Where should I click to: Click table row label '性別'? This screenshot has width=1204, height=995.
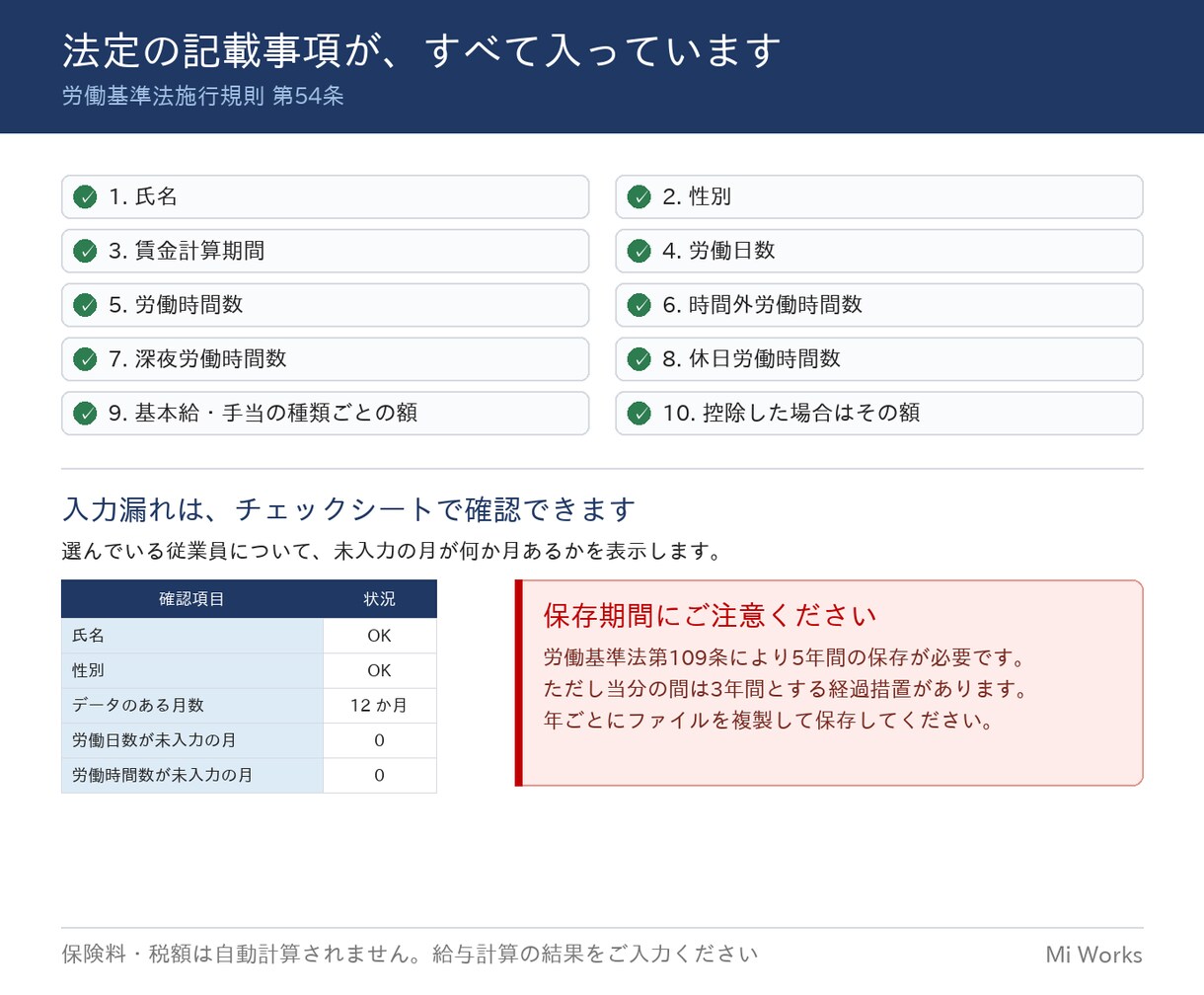point(192,670)
